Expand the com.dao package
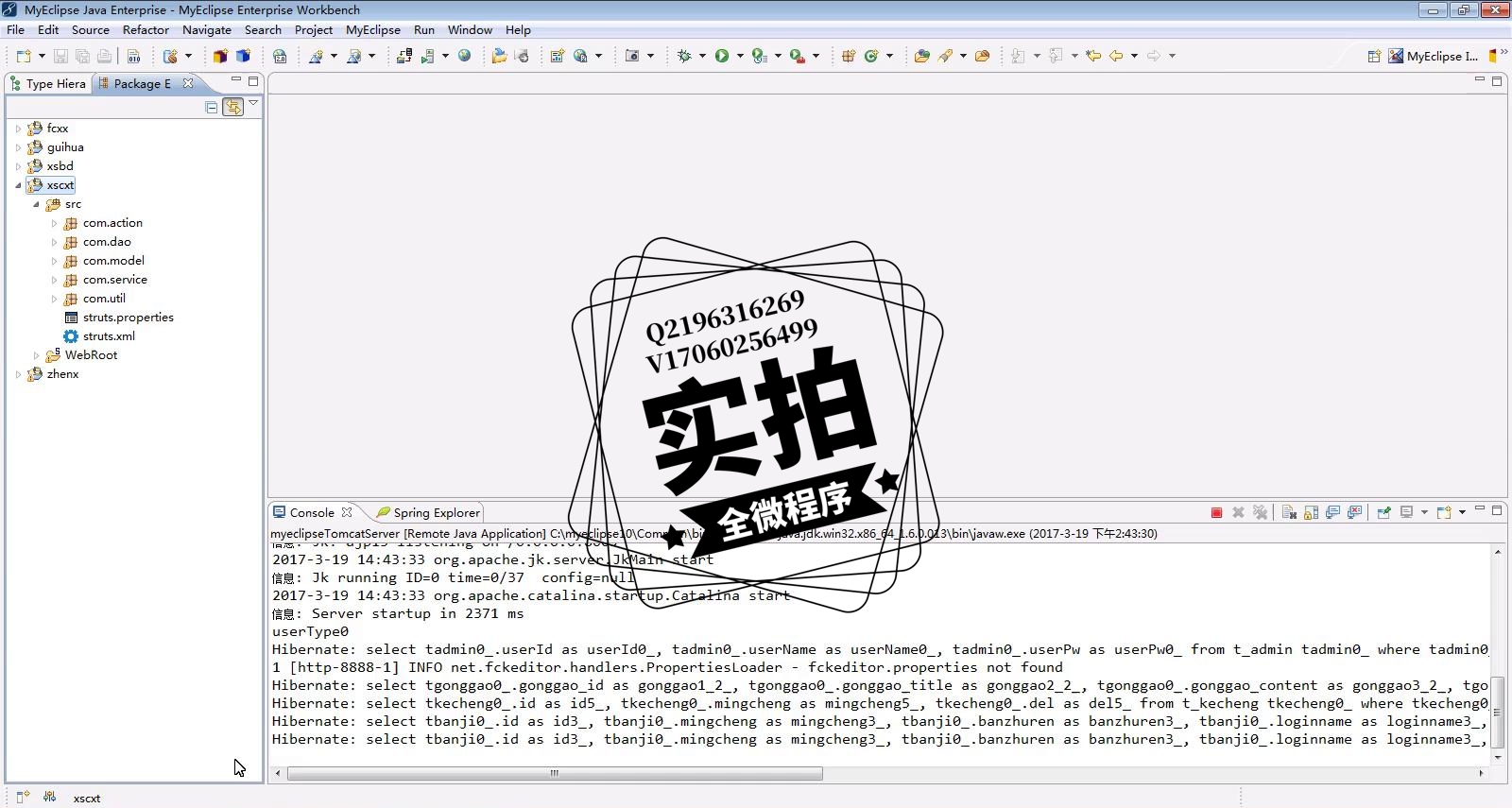 click(54, 242)
